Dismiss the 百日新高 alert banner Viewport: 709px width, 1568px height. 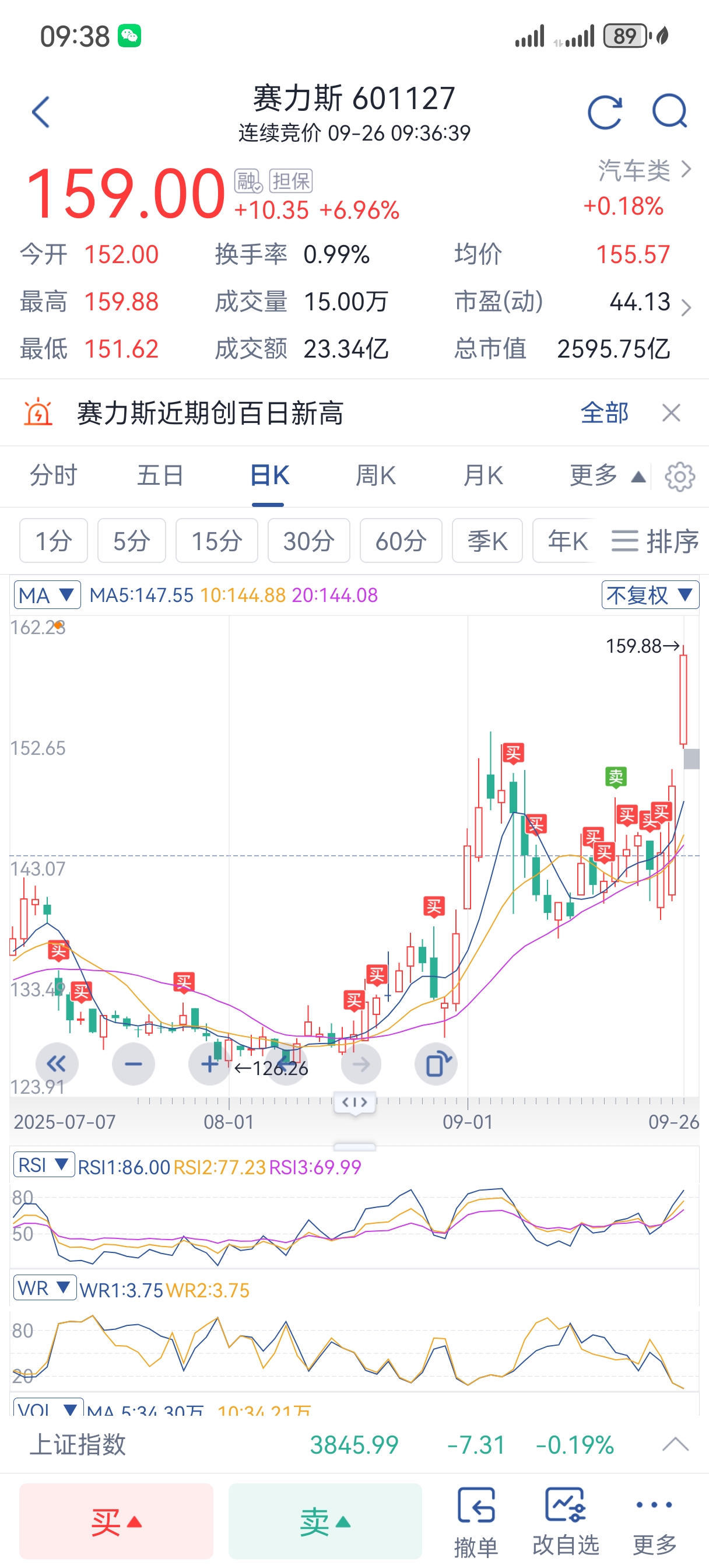coord(671,414)
